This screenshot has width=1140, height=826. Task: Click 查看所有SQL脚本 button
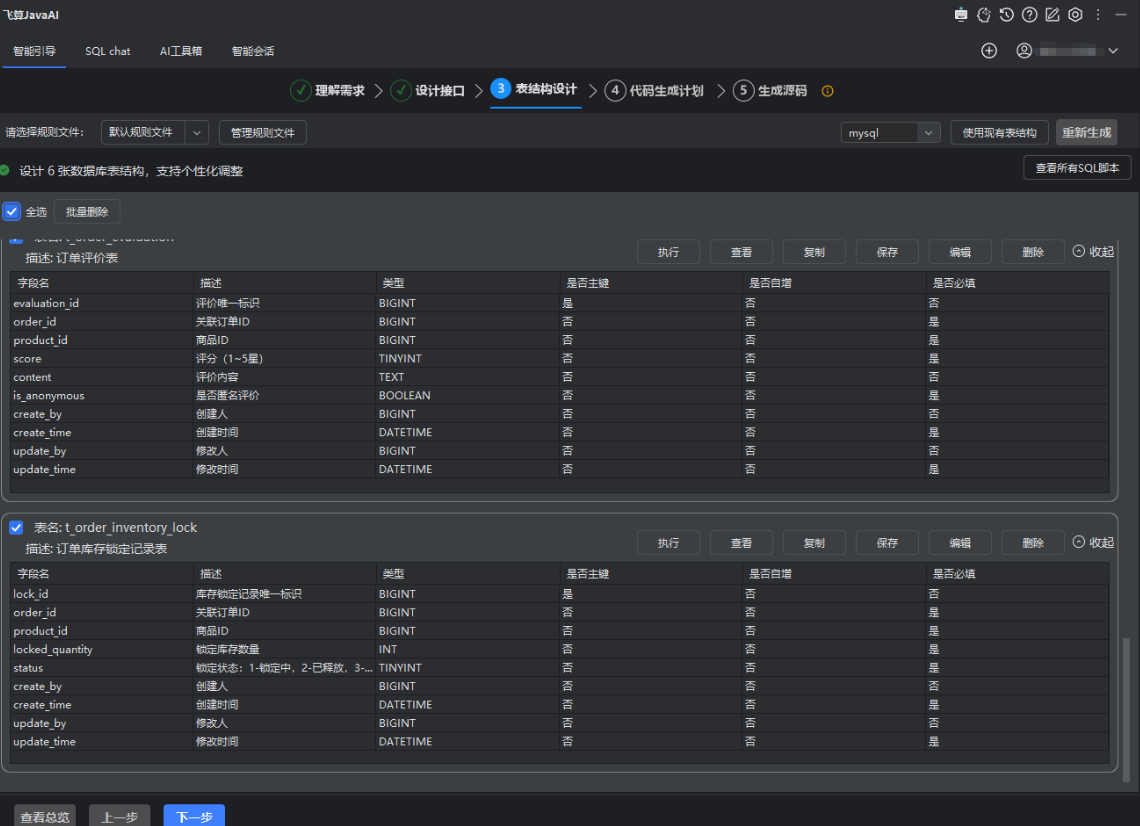pyautogui.click(x=1076, y=168)
